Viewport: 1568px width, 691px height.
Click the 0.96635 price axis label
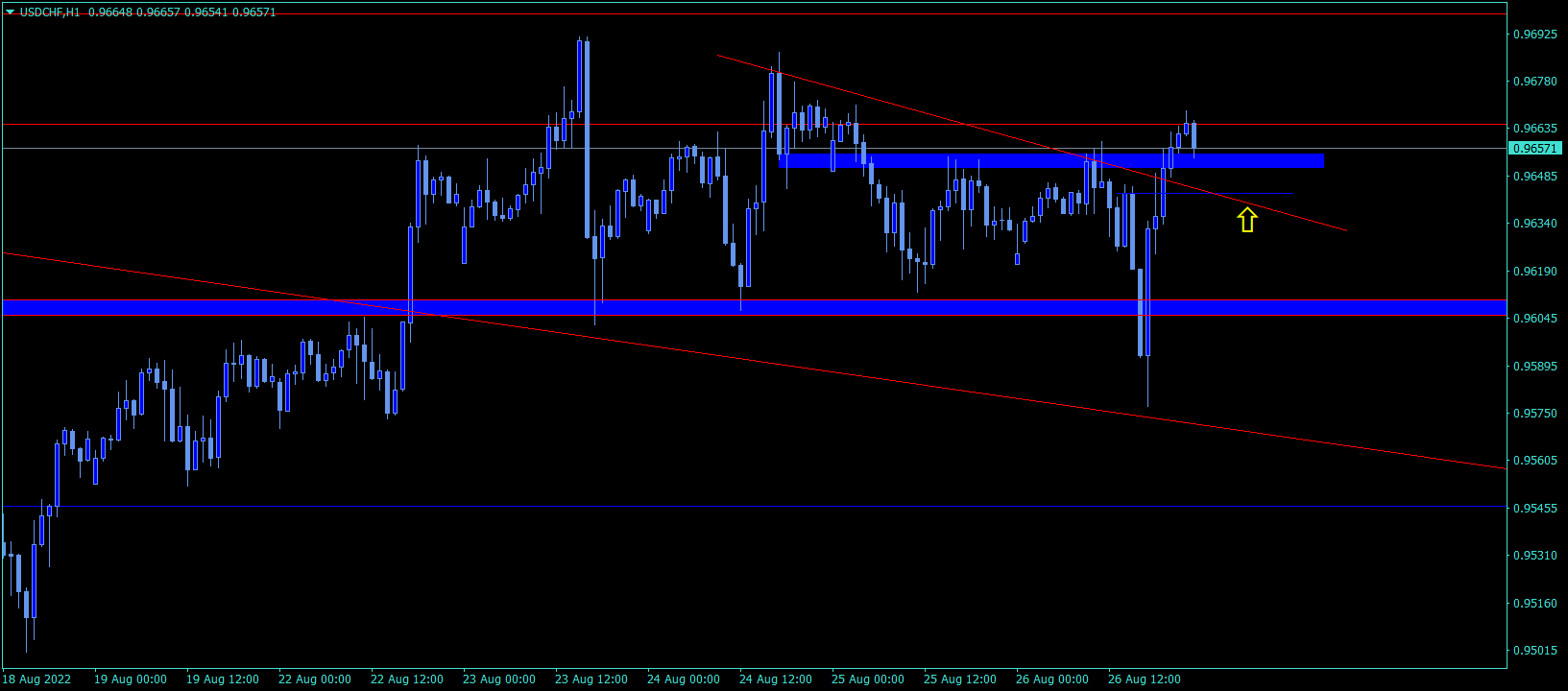pyautogui.click(x=1534, y=129)
